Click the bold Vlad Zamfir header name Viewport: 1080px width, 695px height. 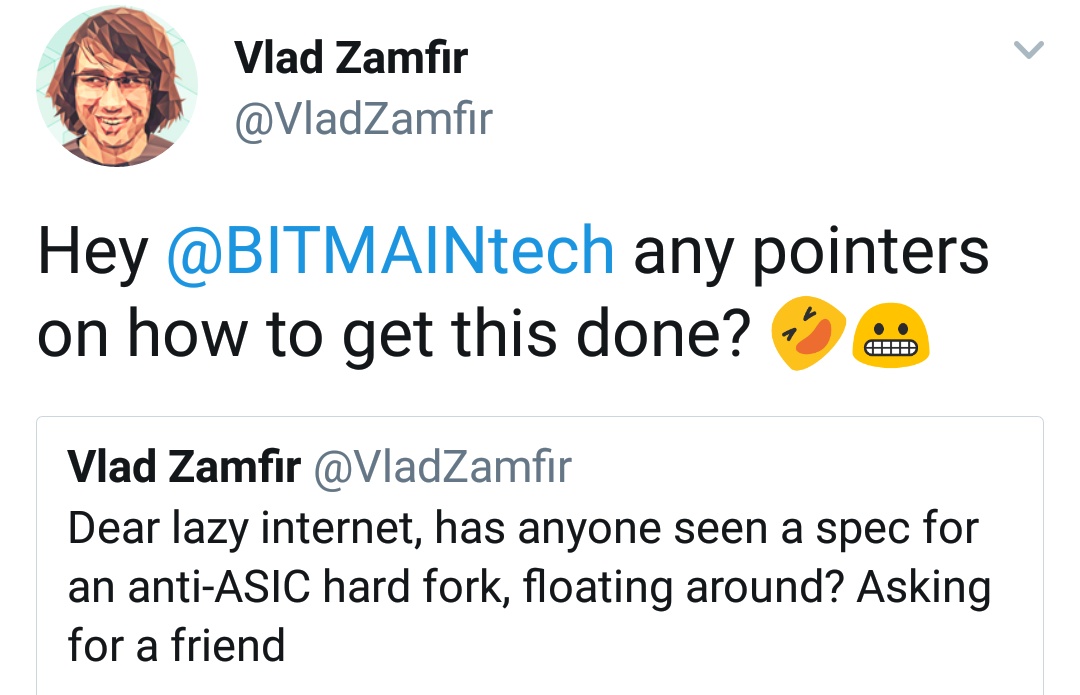[350, 58]
